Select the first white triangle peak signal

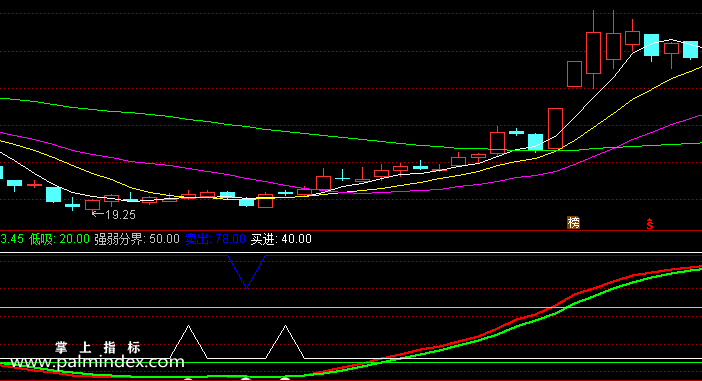coord(188,342)
